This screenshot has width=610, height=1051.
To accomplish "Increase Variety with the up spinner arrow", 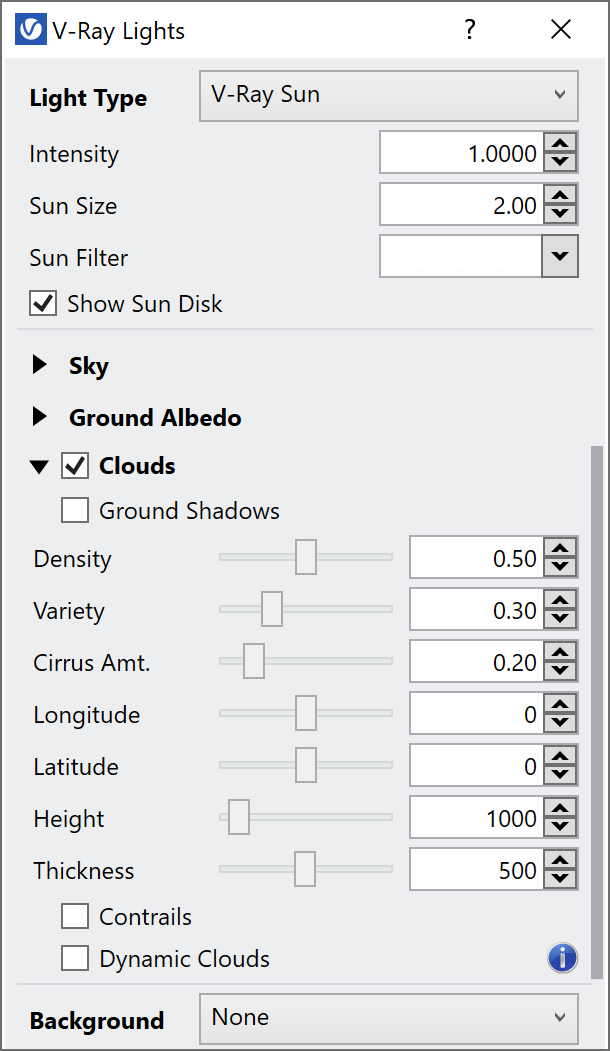I will pos(560,600).
